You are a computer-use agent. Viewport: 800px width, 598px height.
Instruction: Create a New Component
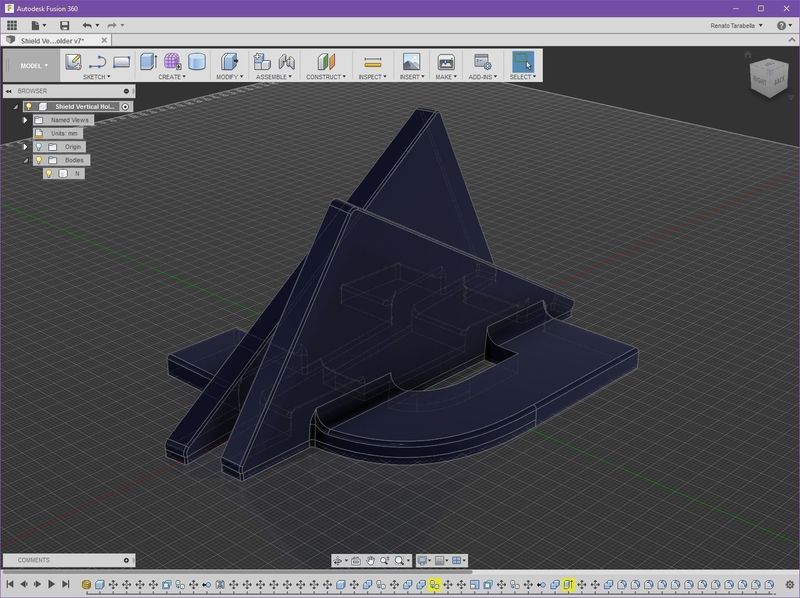pyautogui.click(x=262, y=62)
